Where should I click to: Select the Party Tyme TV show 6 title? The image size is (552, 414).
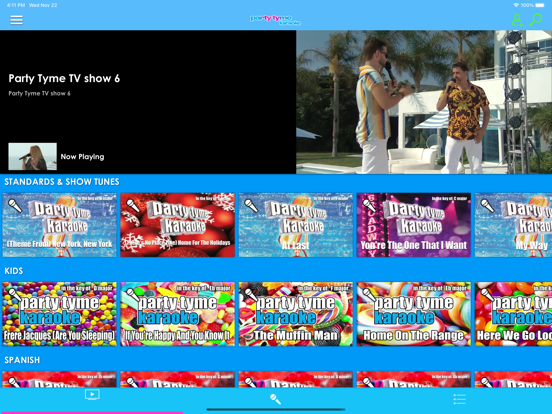pyautogui.click(x=64, y=78)
